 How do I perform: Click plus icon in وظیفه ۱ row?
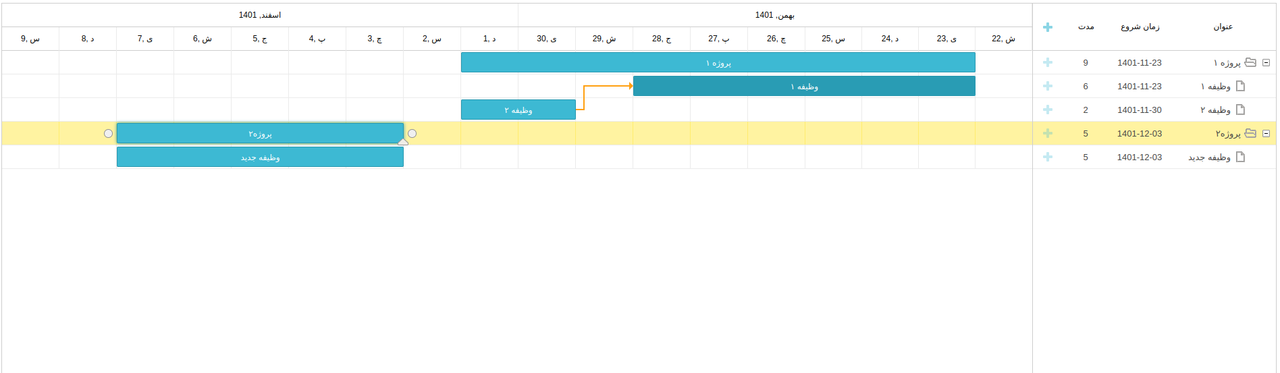pyautogui.click(x=1047, y=86)
